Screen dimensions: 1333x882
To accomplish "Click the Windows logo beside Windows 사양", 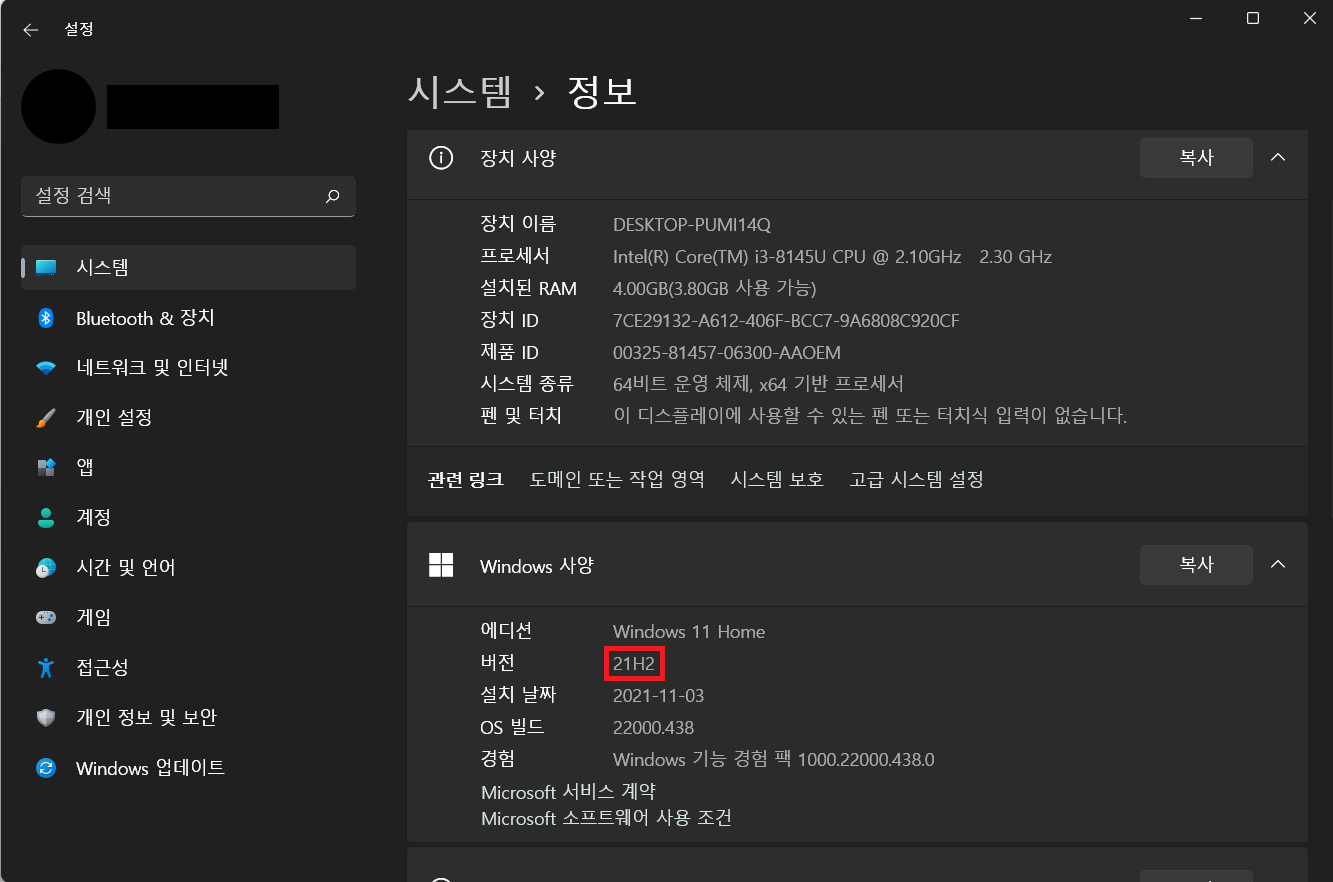I will (441, 565).
